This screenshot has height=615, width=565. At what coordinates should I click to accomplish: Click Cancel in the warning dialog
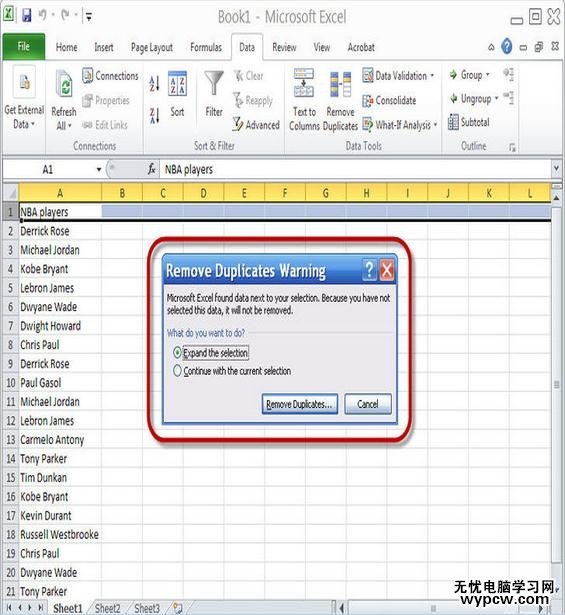368,404
